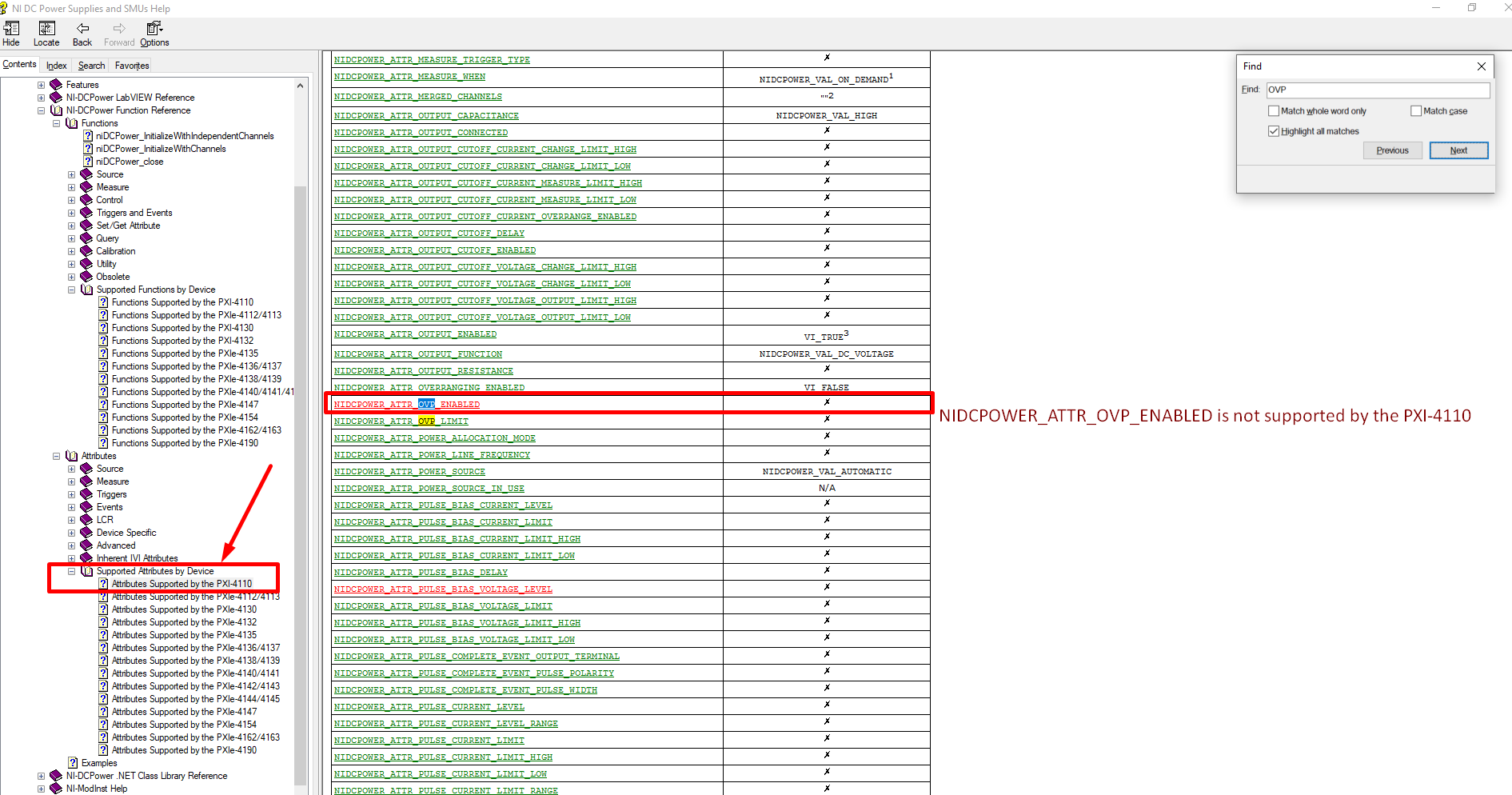Enable Match whole word only checkbox

point(1274,111)
